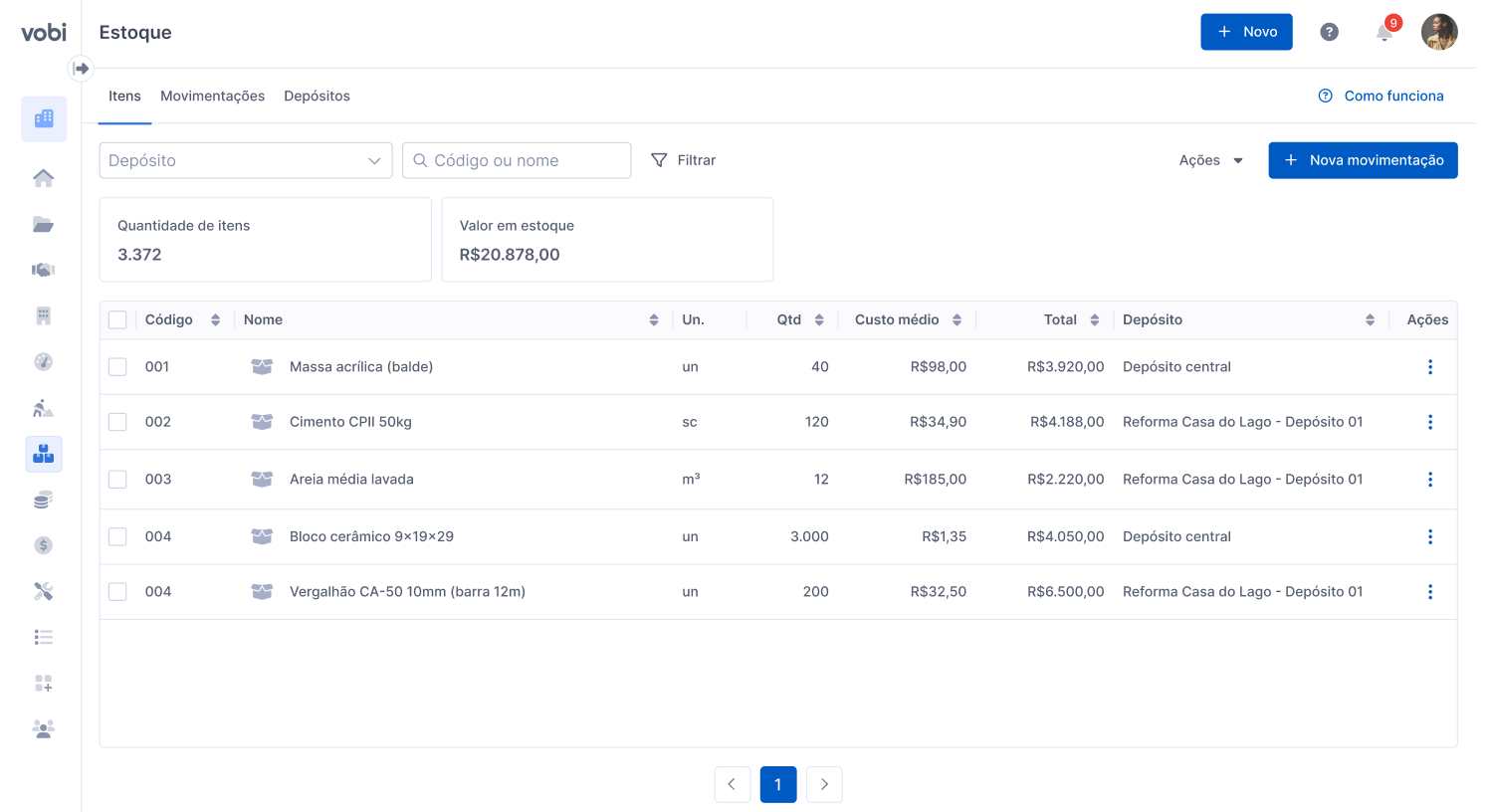Open the help question mark icon

coord(1329,32)
